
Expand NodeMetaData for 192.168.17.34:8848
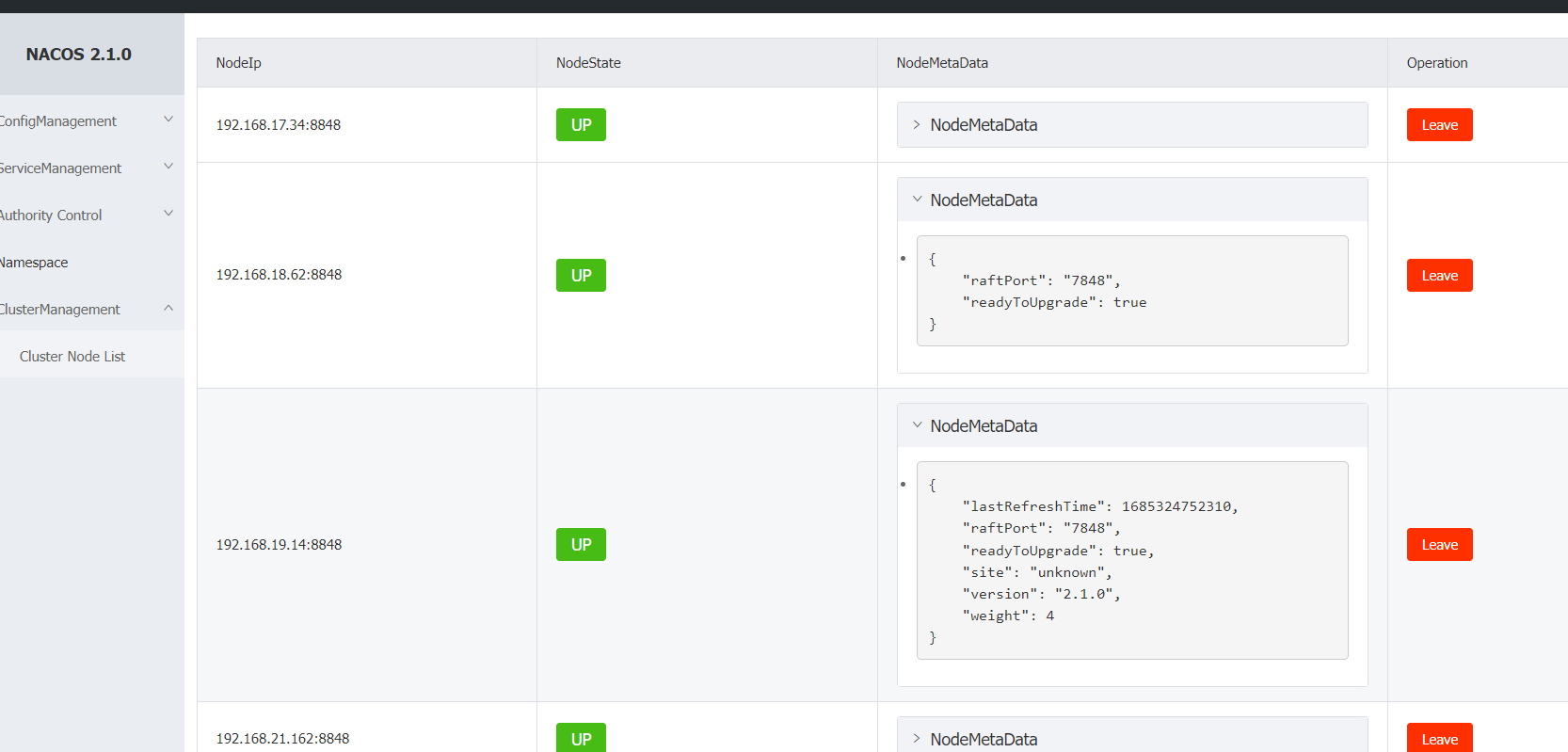click(1132, 124)
